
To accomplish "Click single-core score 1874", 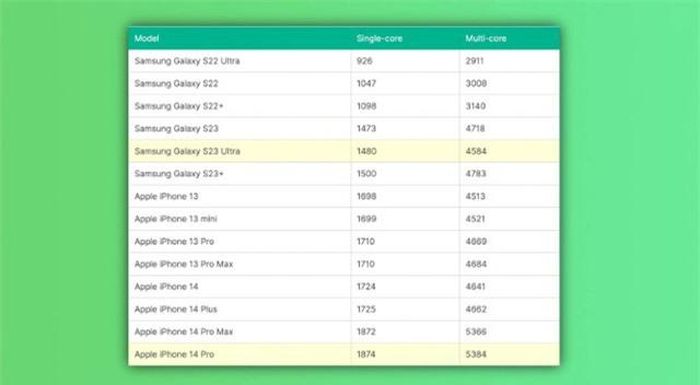I will tap(366, 354).
